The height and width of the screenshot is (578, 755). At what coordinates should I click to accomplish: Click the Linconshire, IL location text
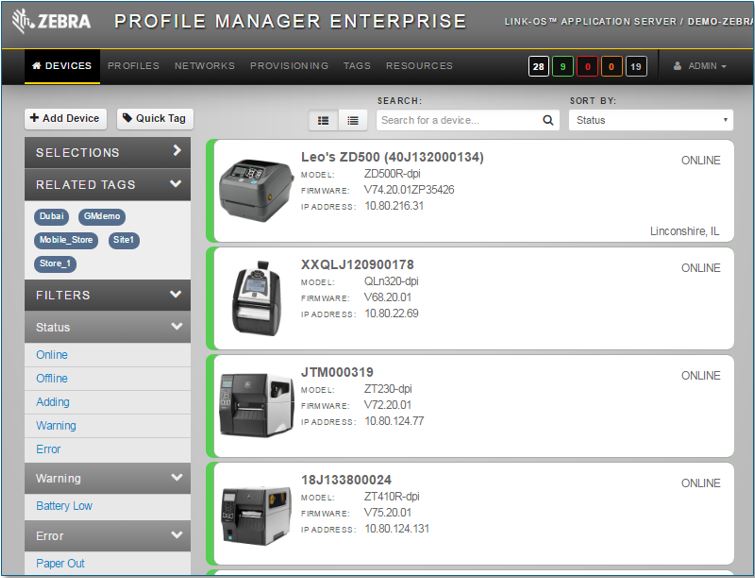click(x=685, y=231)
